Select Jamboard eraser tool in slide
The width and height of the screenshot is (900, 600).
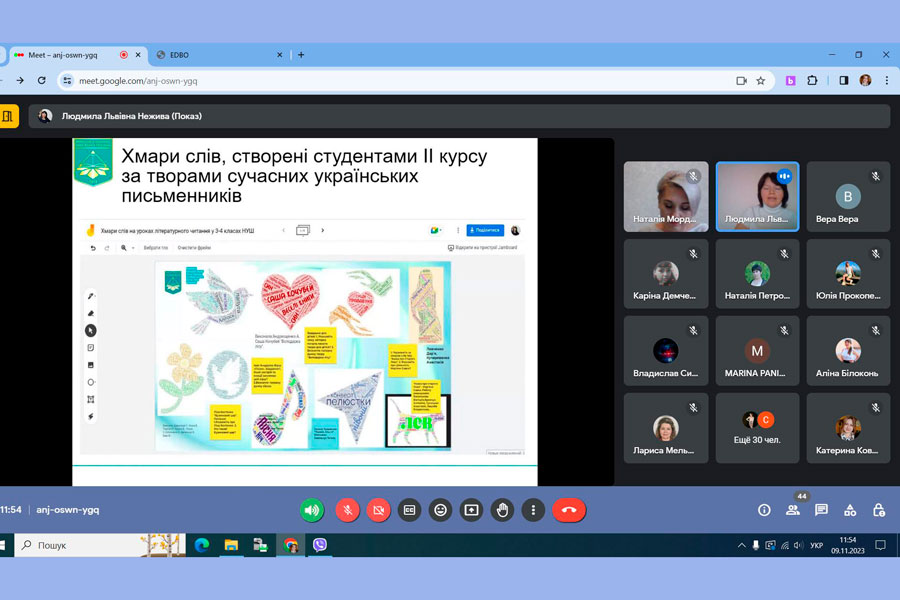91,313
